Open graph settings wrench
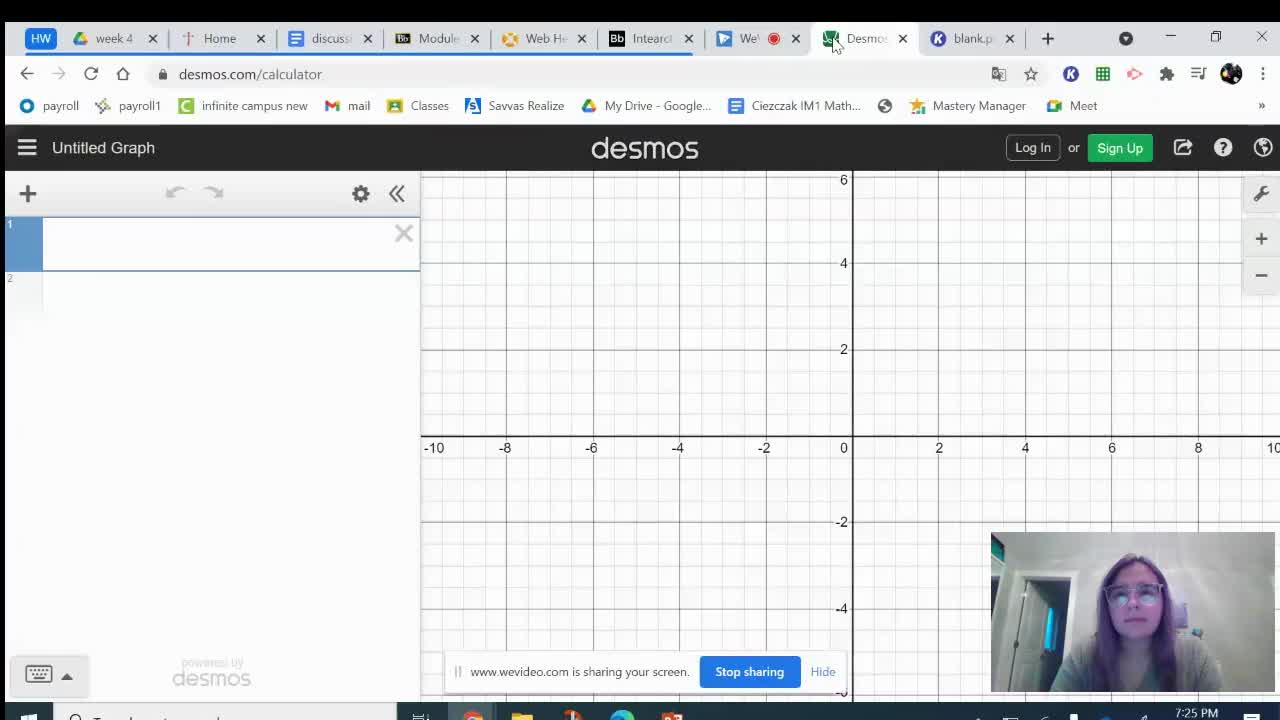This screenshot has width=1280, height=720. (x=1261, y=194)
